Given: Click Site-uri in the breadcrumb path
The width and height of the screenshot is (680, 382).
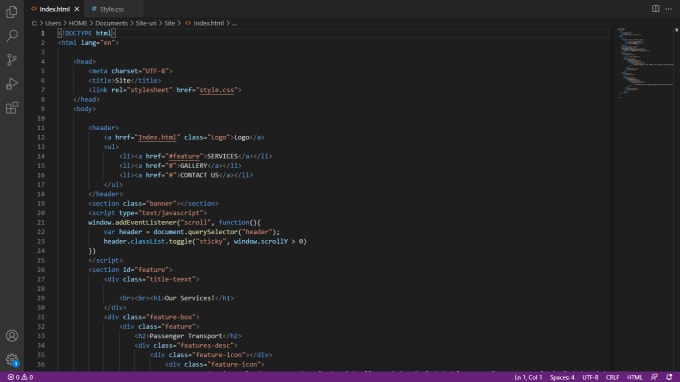Looking at the screenshot, I should click(x=146, y=23).
